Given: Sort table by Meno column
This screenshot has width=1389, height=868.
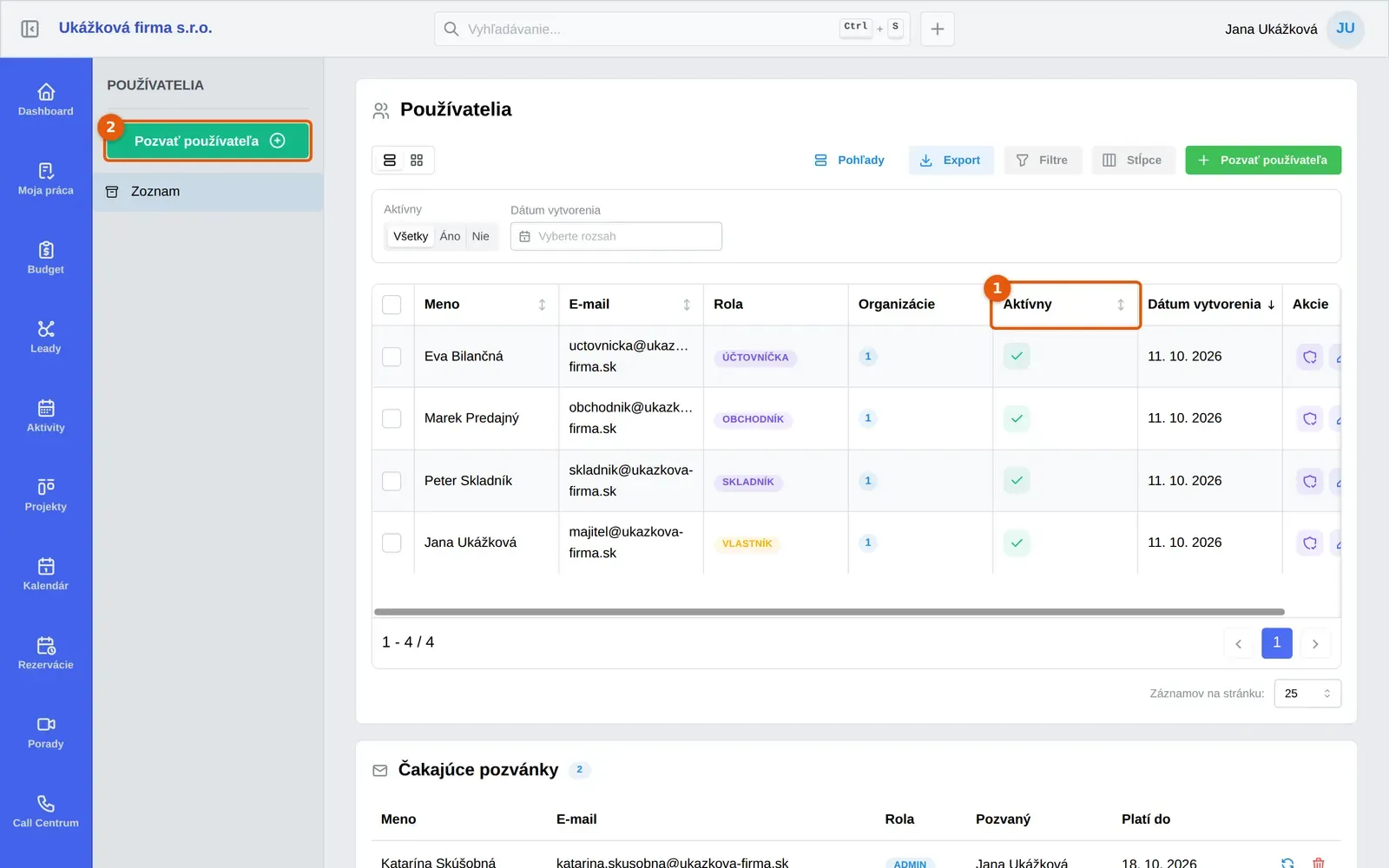Looking at the screenshot, I should tap(486, 305).
